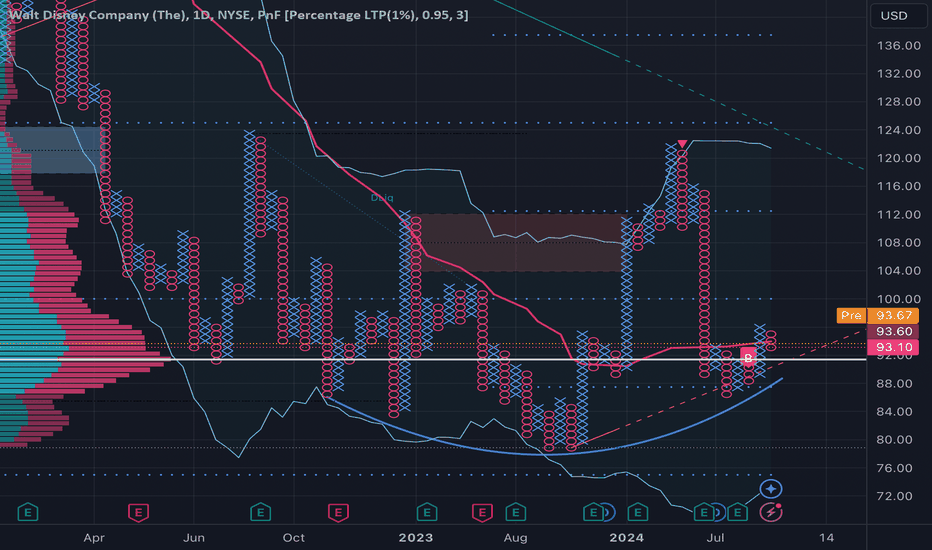Viewport: 932px width, 550px height.
Task: Select the pink shaded rectangle zone near 108
Action: coord(522,243)
